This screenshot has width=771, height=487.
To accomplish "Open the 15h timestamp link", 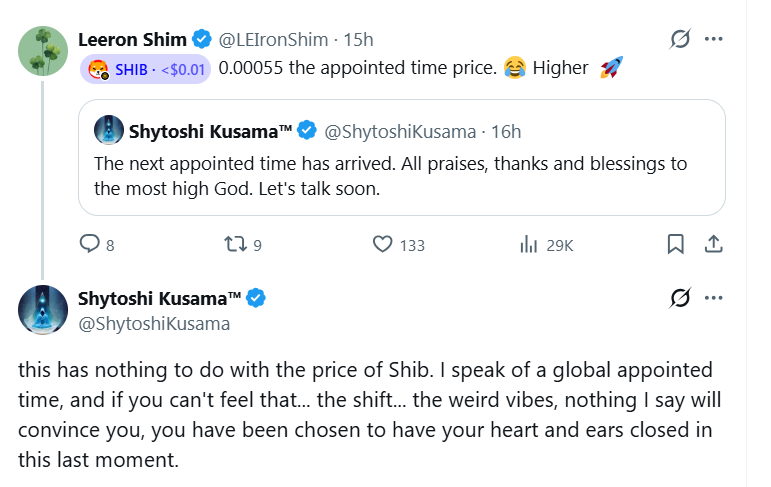I will pyautogui.click(x=358, y=40).
